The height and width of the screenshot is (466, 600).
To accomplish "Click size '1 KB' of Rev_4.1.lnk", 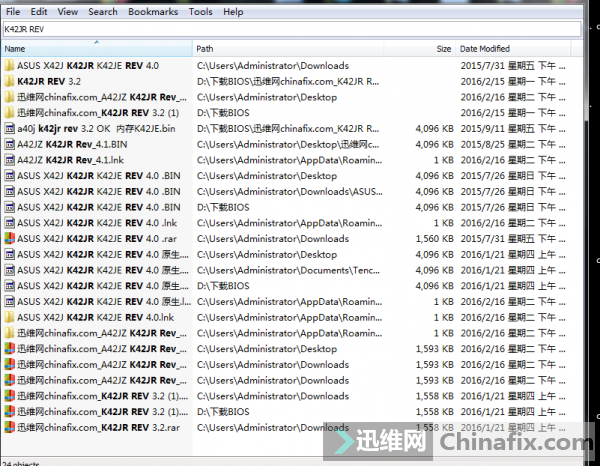I will [x=443, y=160].
